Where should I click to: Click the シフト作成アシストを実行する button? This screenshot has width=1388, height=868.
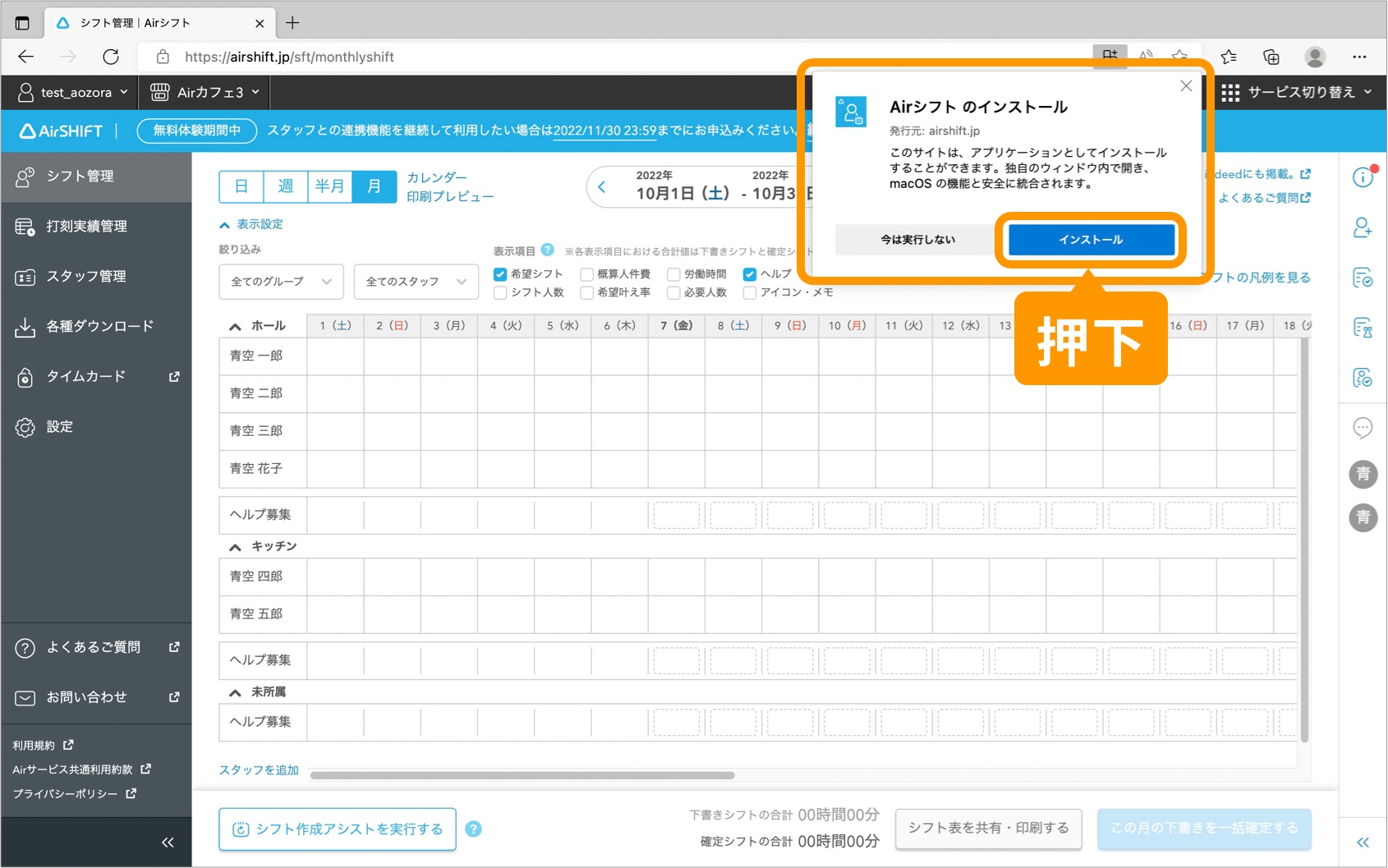[337, 829]
